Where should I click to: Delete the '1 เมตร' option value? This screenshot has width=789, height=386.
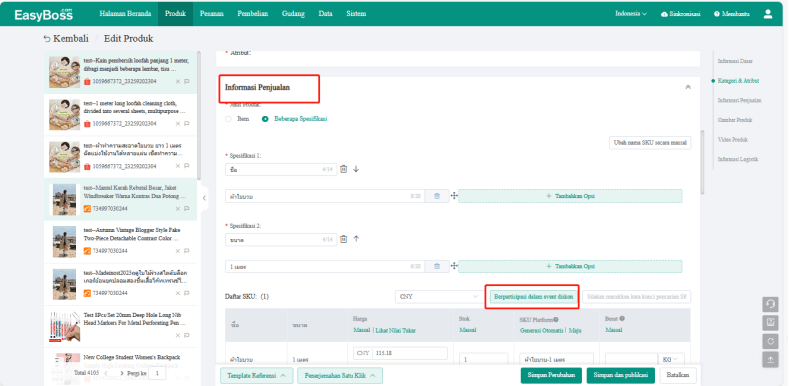[x=437, y=266]
